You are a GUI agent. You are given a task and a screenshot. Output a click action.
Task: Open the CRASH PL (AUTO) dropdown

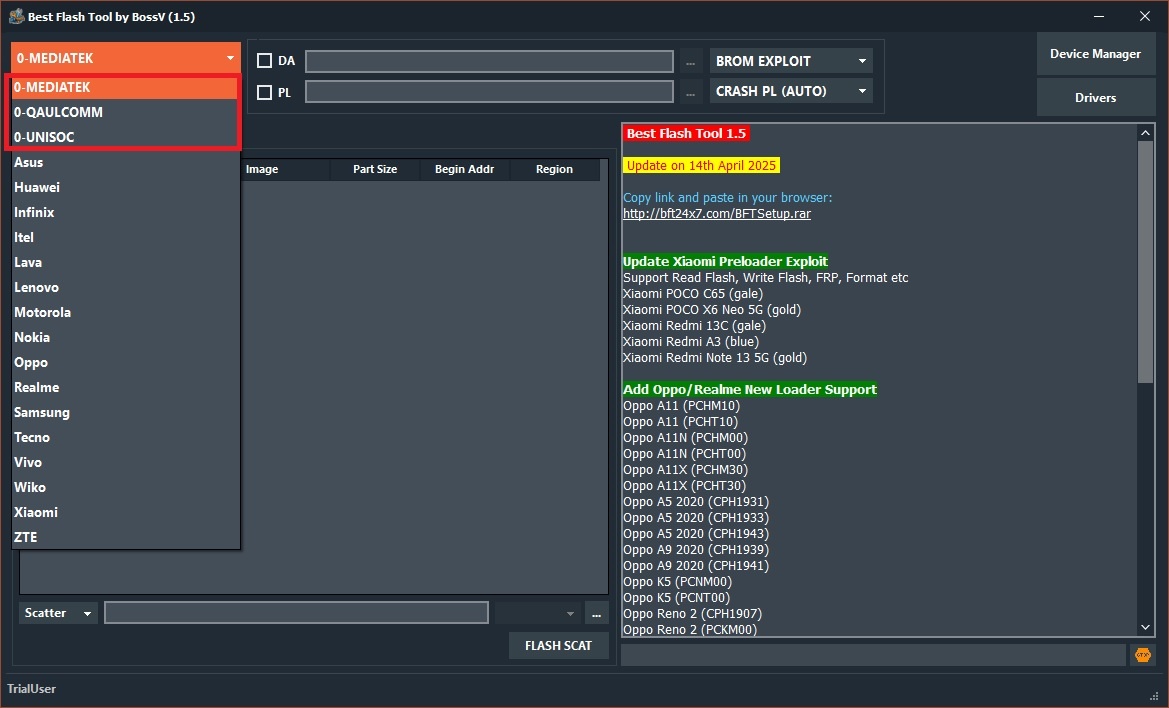791,91
